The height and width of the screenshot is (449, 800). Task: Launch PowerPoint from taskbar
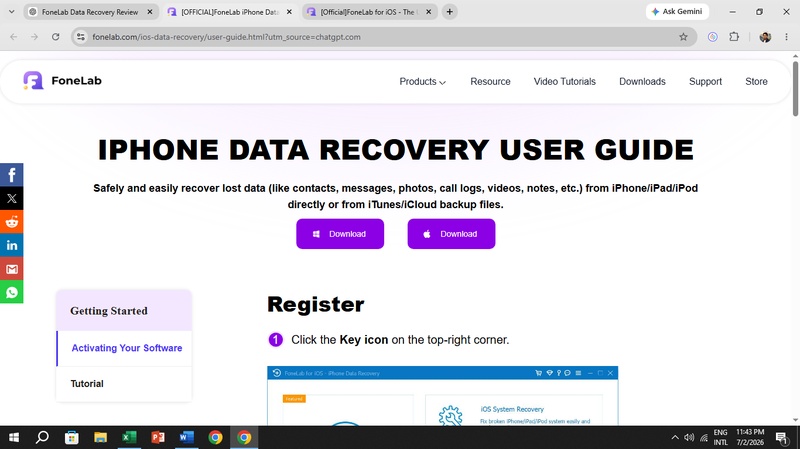pyautogui.click(x=158, y=437)
